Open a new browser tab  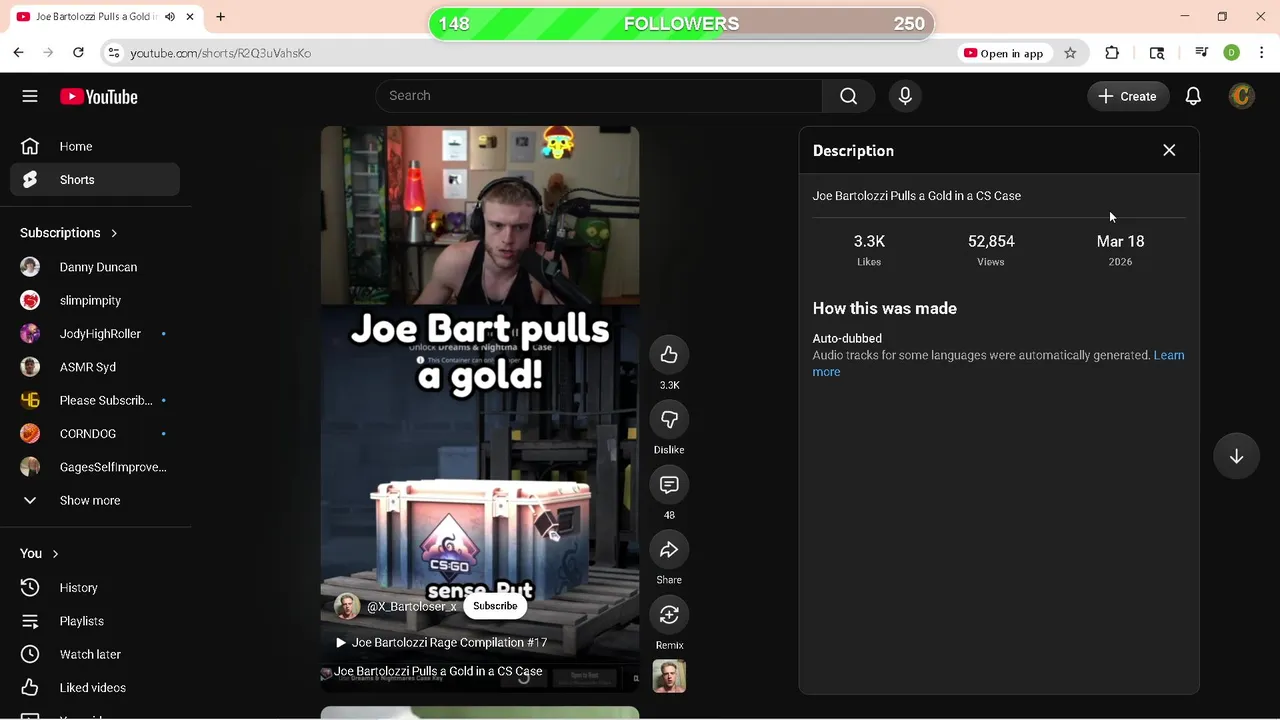coord(220,17)
